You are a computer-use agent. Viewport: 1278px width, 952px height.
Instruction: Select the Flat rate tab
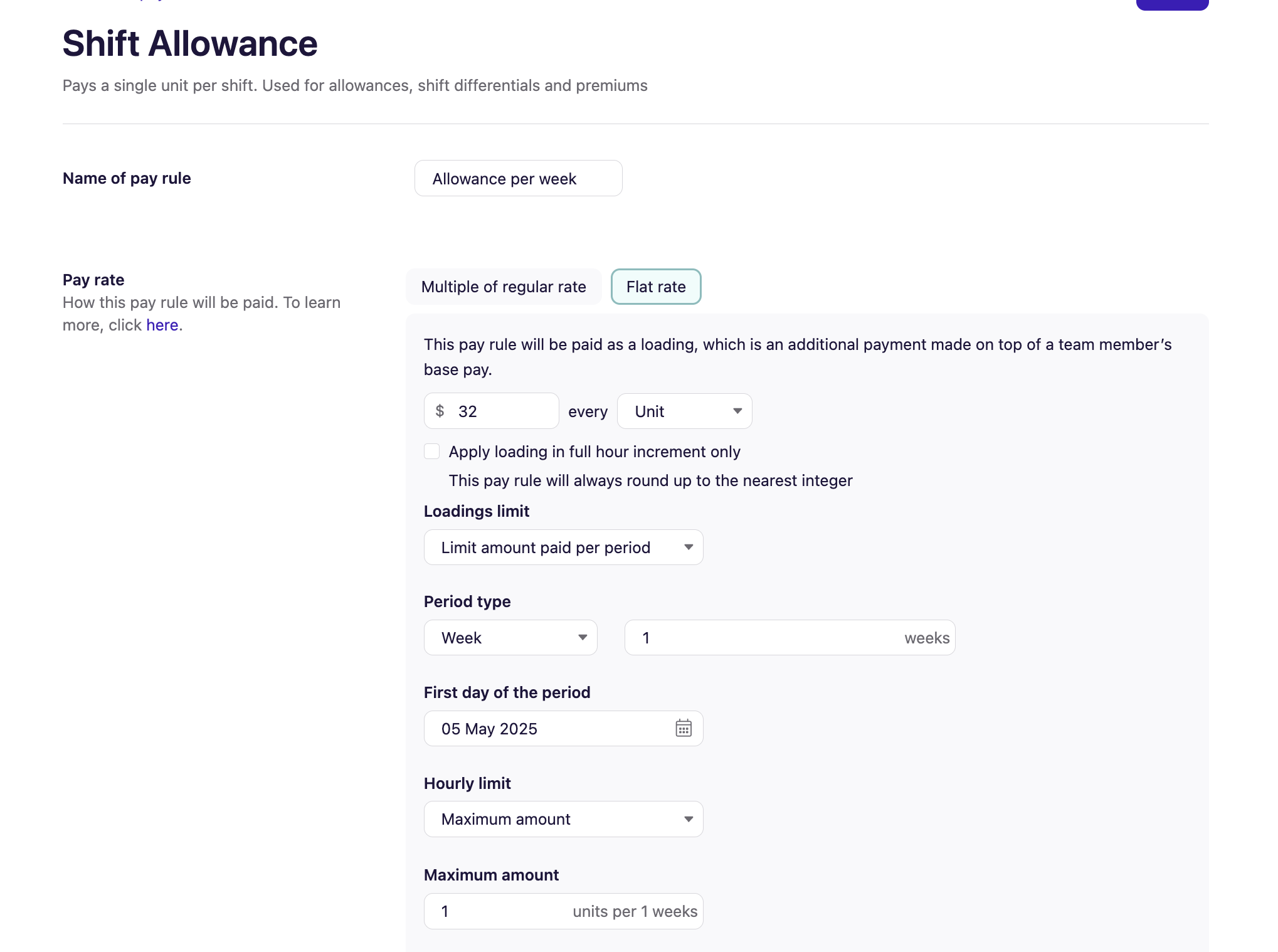[x=655, y=287]
